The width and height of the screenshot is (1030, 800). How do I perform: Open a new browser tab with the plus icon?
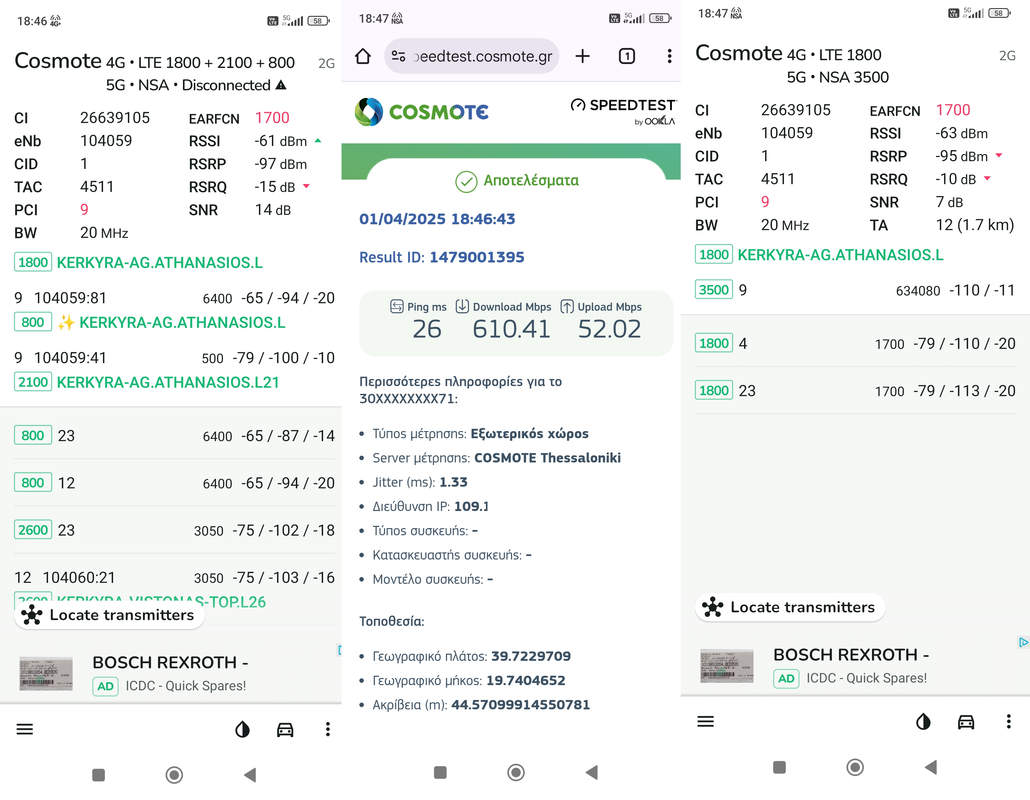coord(583,56)
